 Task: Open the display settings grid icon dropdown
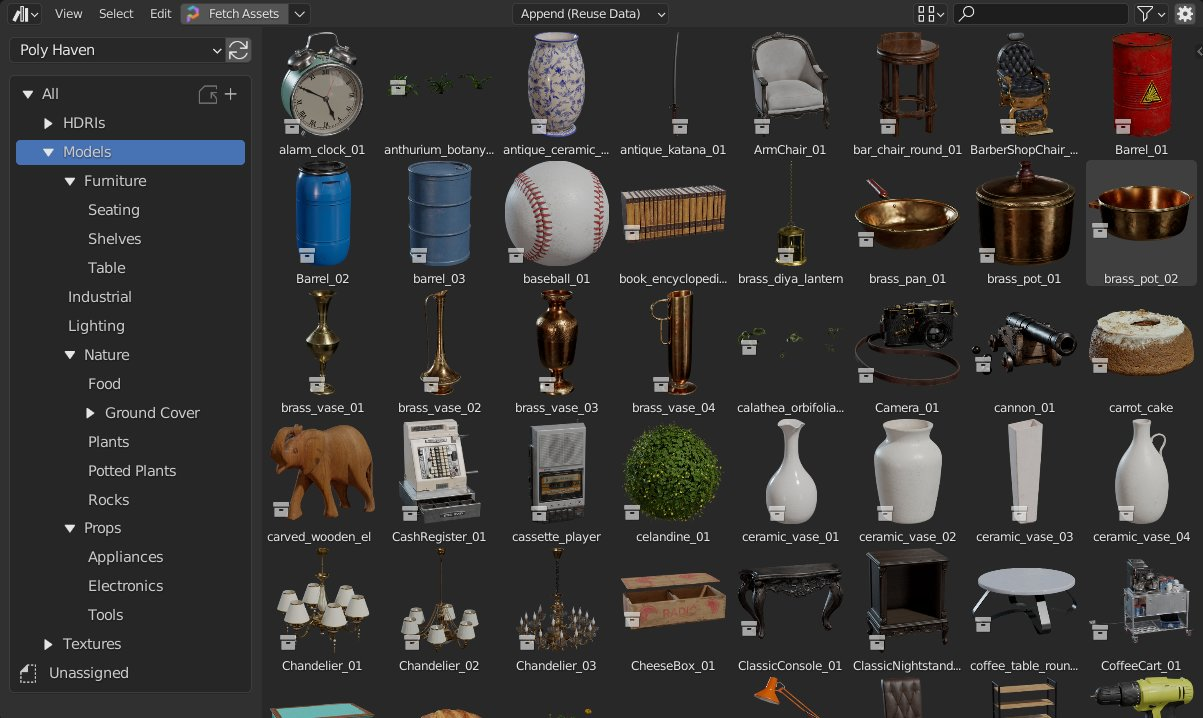pyautogui.click(x=931, y=14)
